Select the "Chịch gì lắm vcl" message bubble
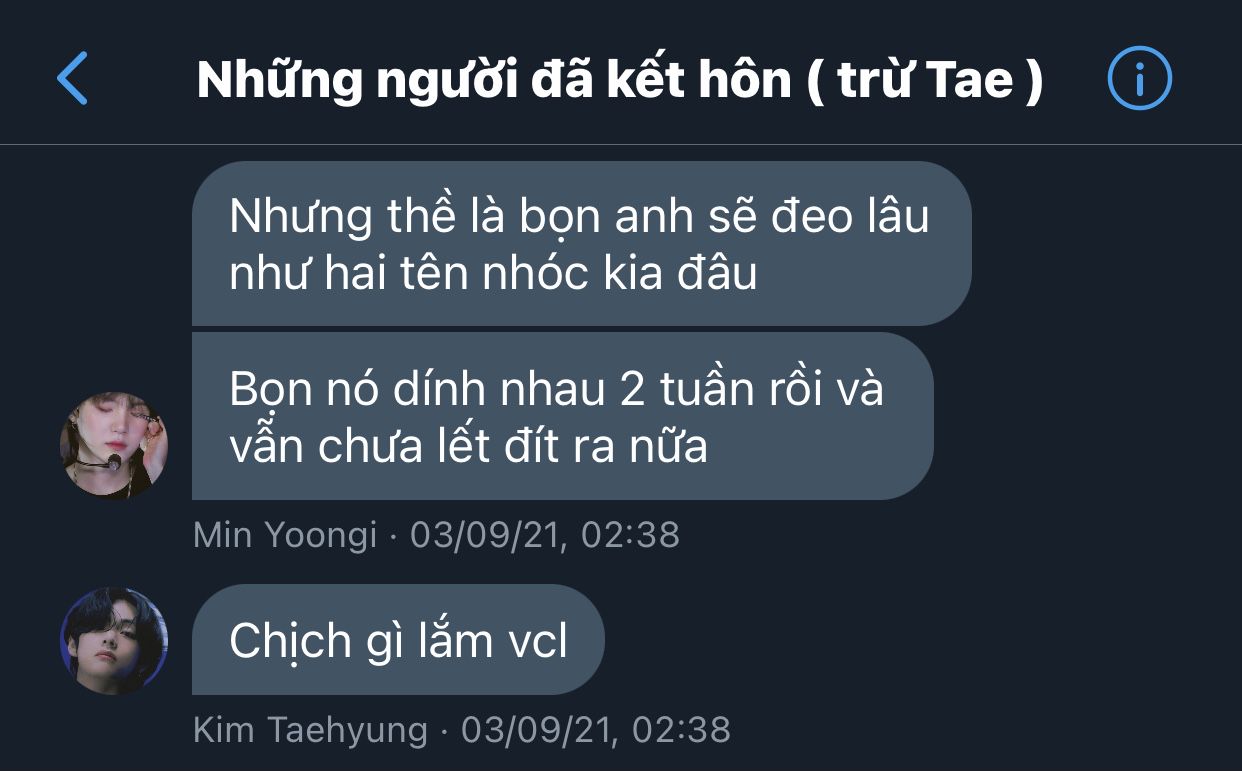This screenshot has height=771, width=1242. coord(398,640)
